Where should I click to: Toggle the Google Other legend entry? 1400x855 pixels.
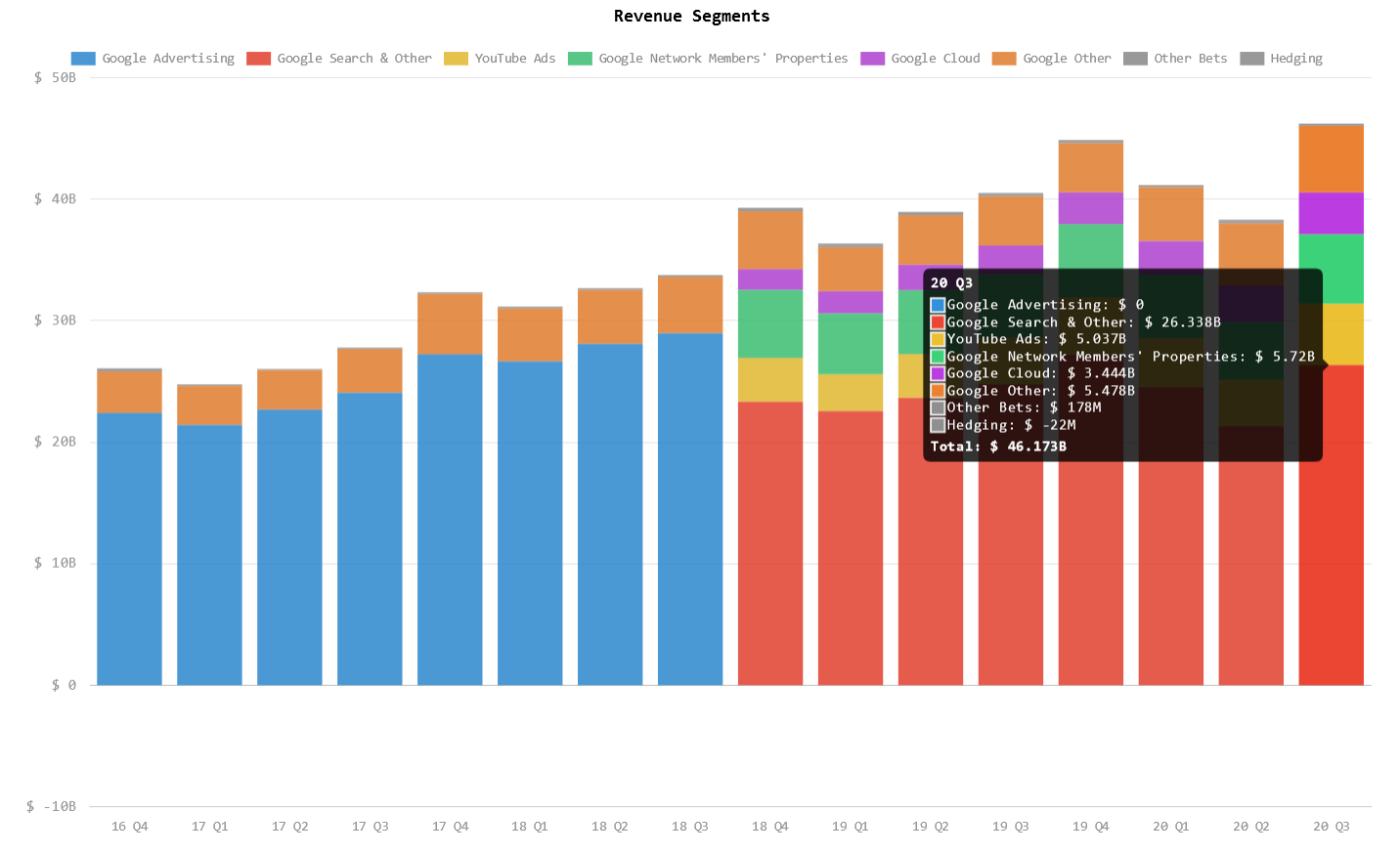click(x=1051, y=59)
